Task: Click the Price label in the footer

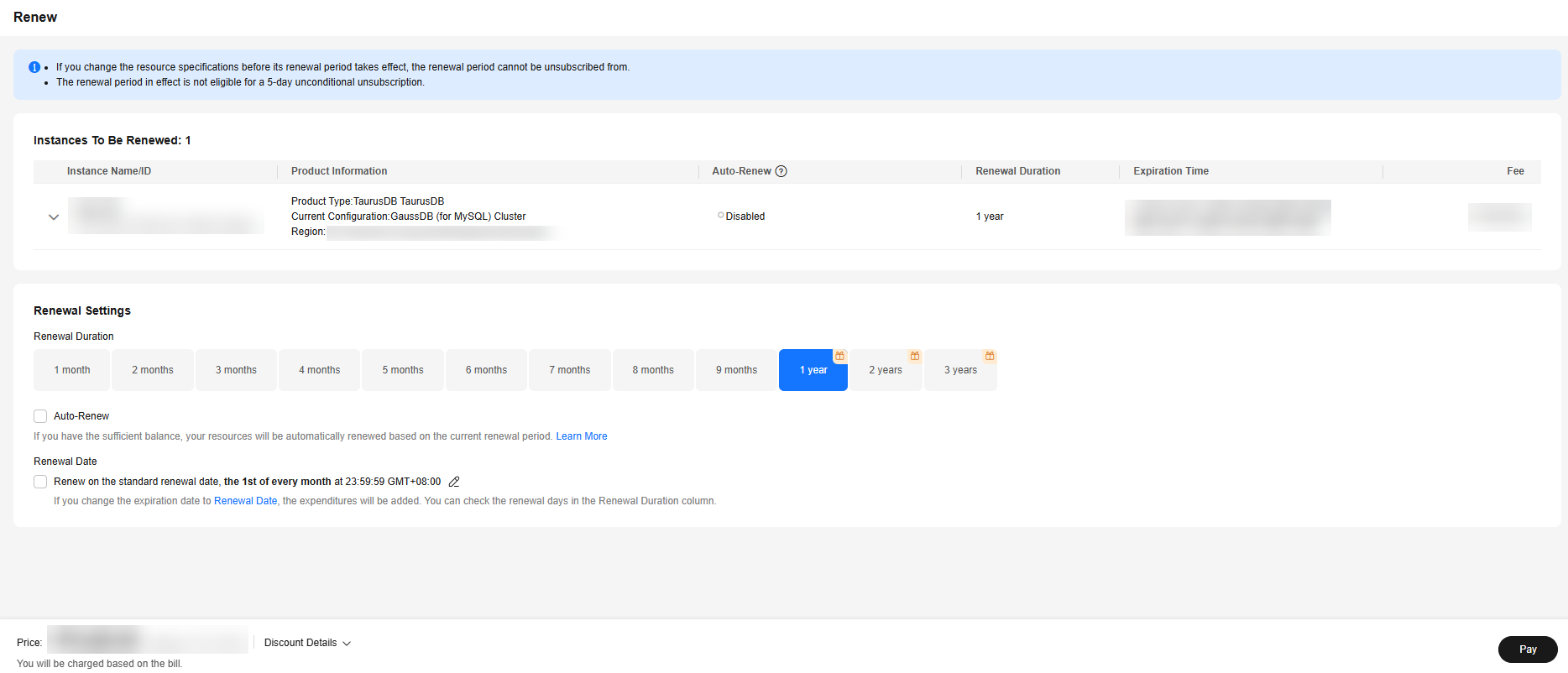Action: tap(29, 643)
